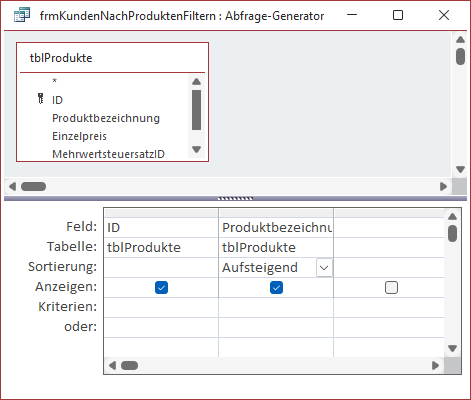Click the table pane horizontal scroll-left arrow
Image resolution: width=471 pixels, height=400 pixels.
(12, 186)
